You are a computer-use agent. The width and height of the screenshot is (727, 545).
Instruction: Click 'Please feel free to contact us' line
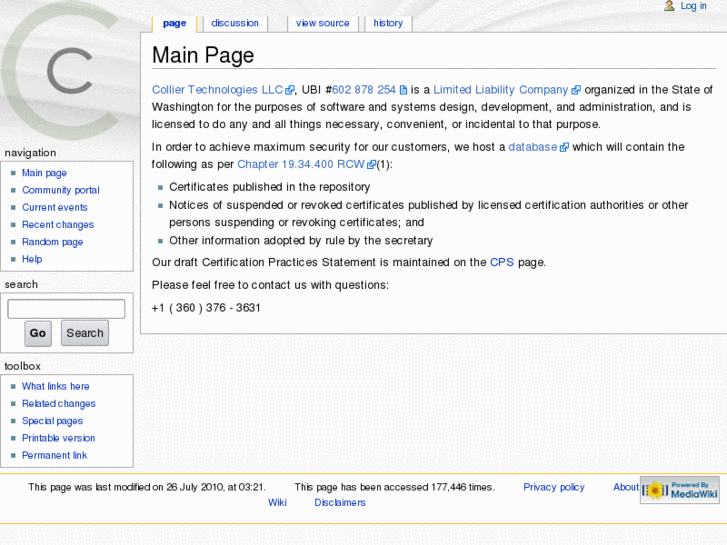pos(270,285)
